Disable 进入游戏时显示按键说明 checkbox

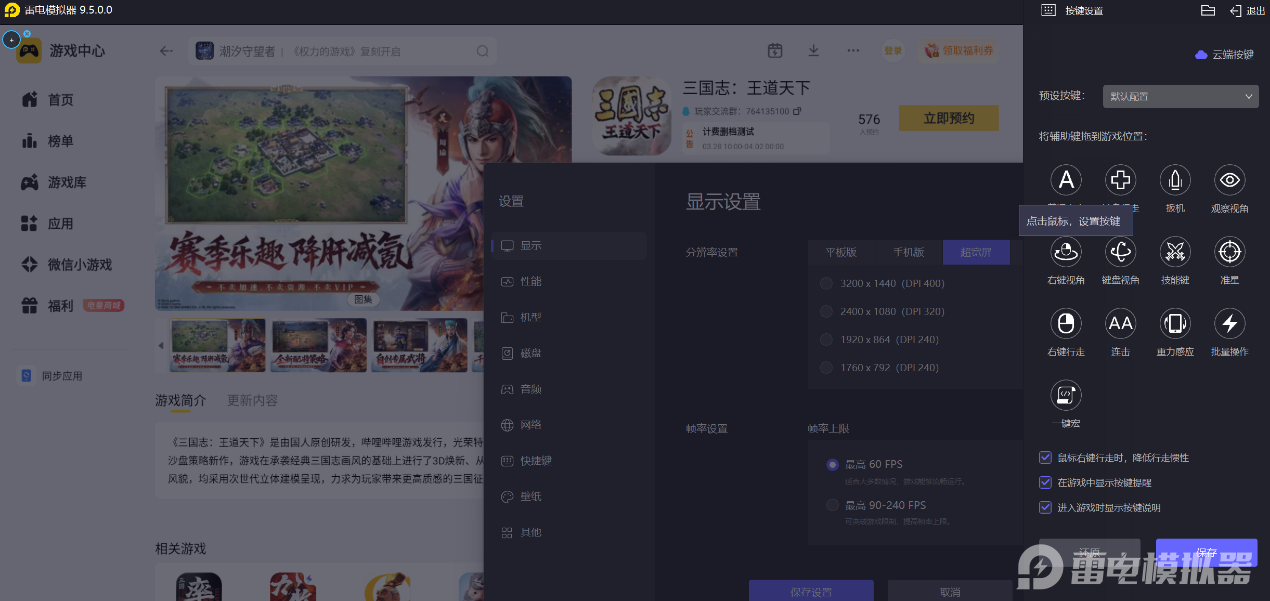1046,508
